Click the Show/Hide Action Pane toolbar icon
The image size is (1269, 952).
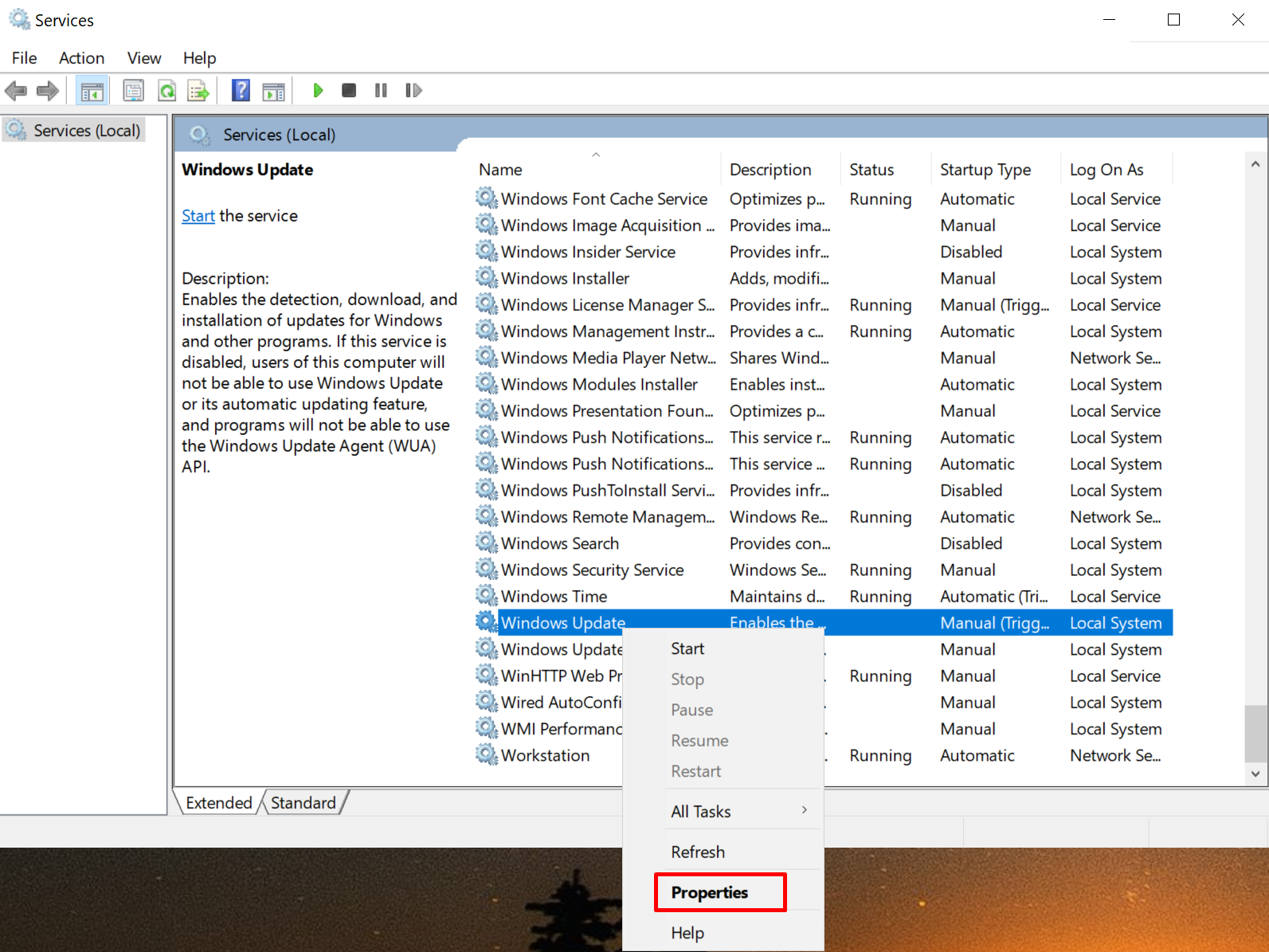273,91
